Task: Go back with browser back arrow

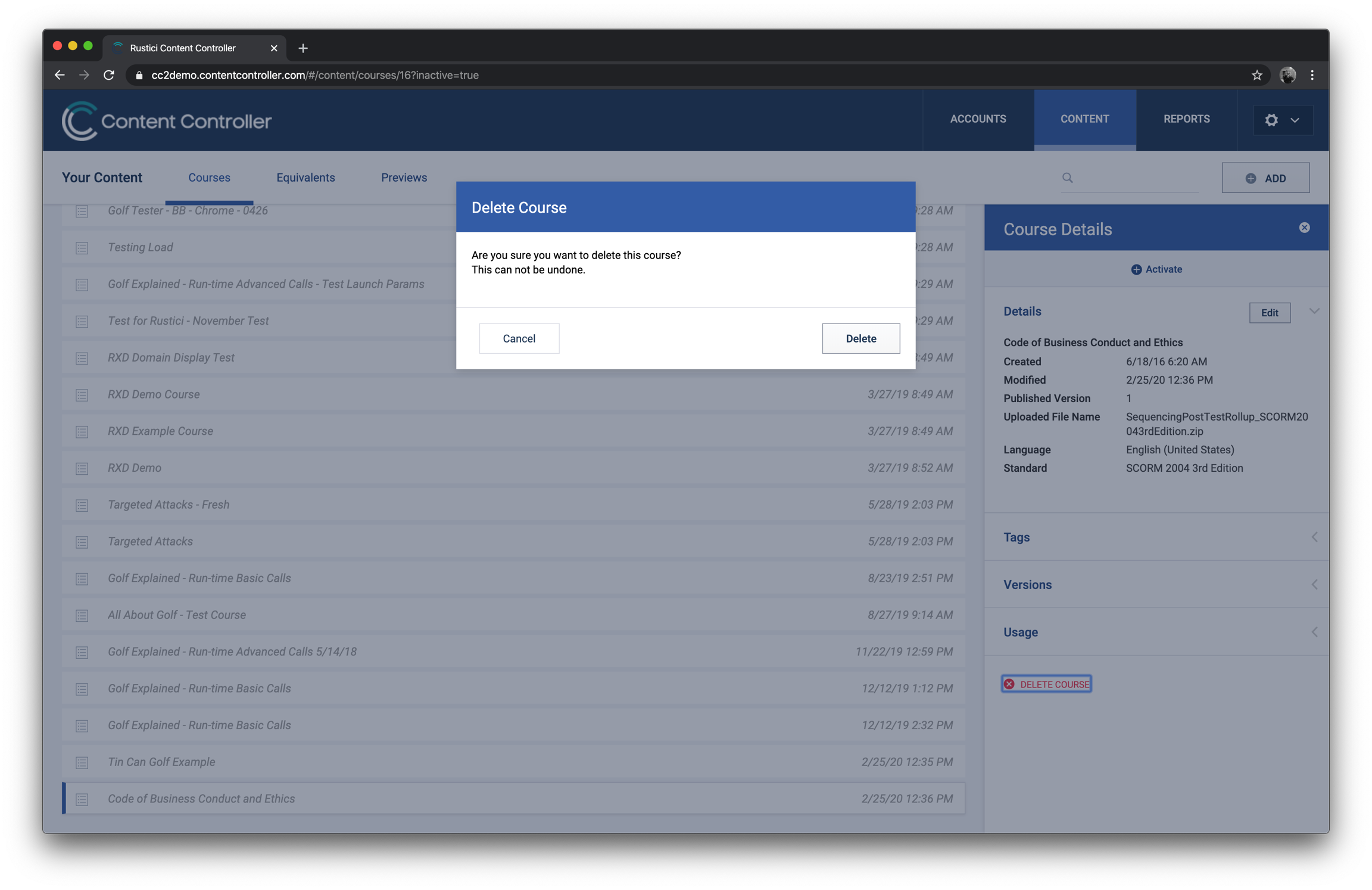Action: coord(60,75)
